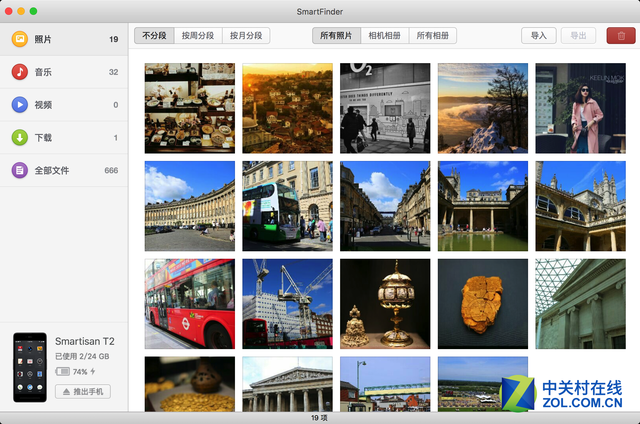
Task: Click the orange Photos icon in sidebar
Action: pos(19,39)
